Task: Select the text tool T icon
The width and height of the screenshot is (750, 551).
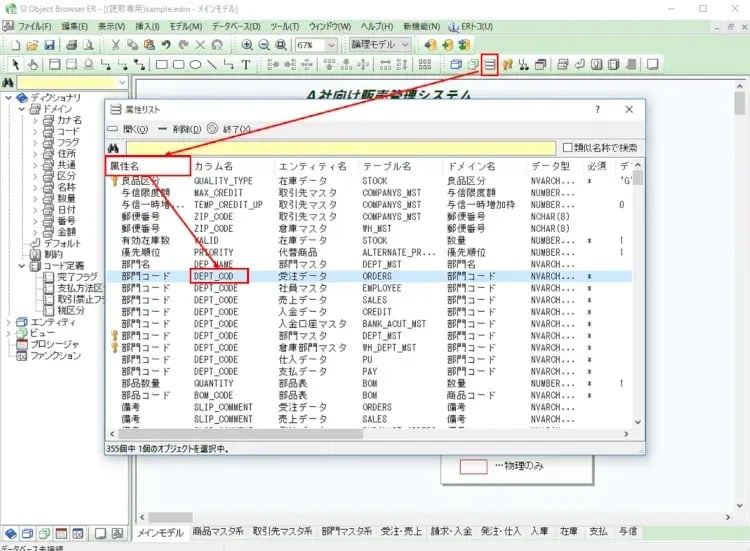Action: tap(246, 65)
